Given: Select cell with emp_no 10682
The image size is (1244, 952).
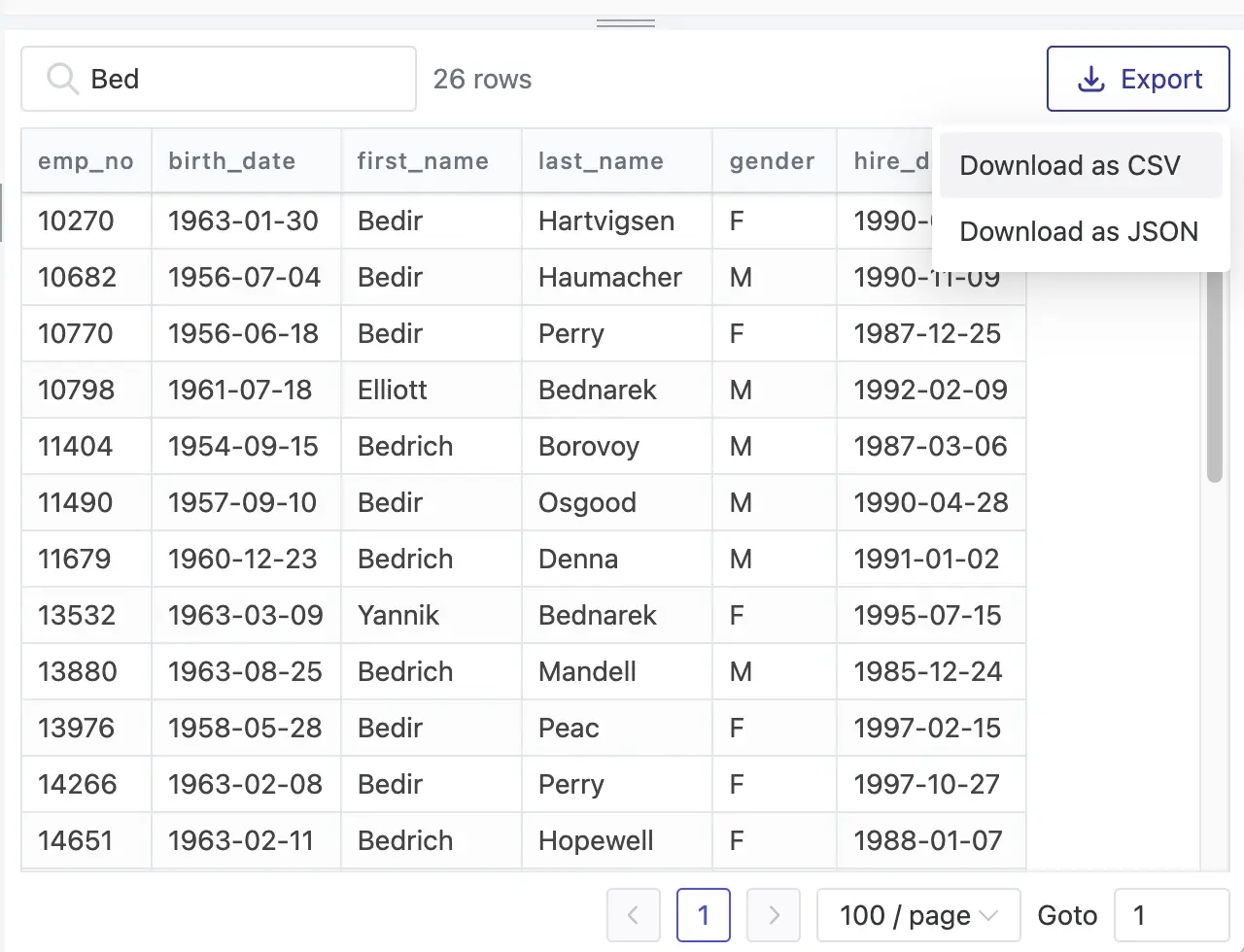Looking at the screenshot, I should pos(86,277).
